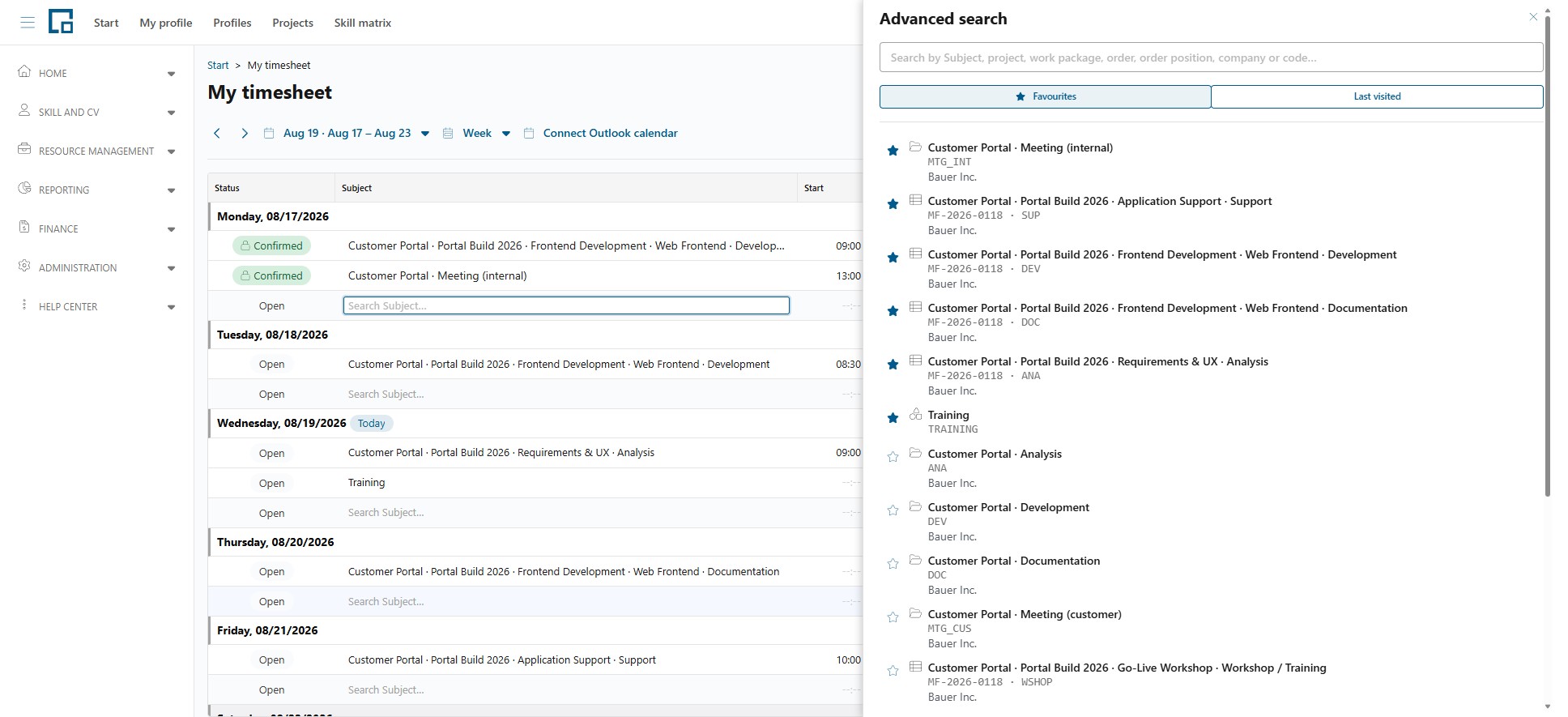Image resolution: width=1568 pixels, height=717 pixels.
Task: Click the Advanced search panel scrollbar
Action: coord(1548,255)
